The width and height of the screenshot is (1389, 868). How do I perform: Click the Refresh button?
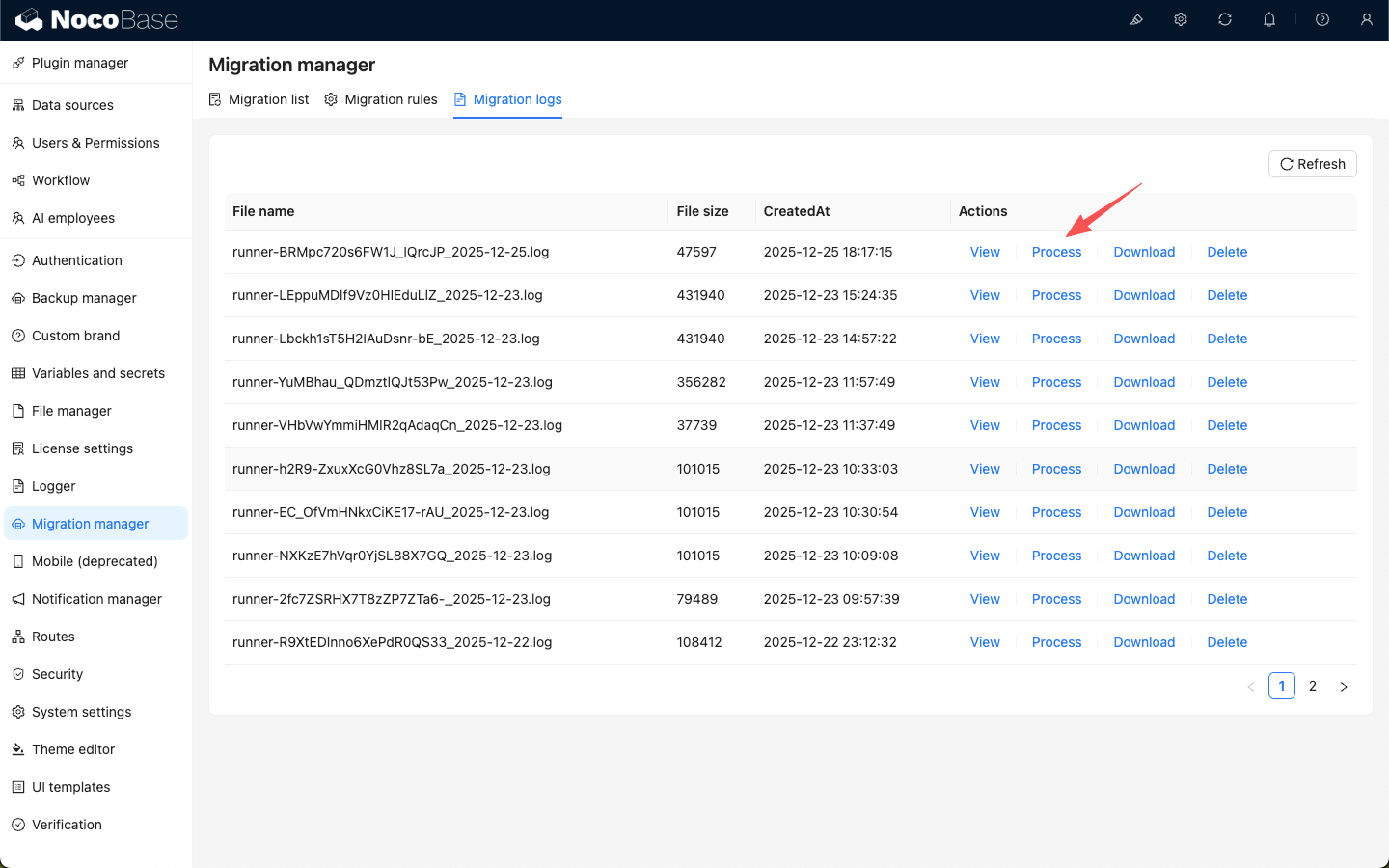(x=1312, y=164)
